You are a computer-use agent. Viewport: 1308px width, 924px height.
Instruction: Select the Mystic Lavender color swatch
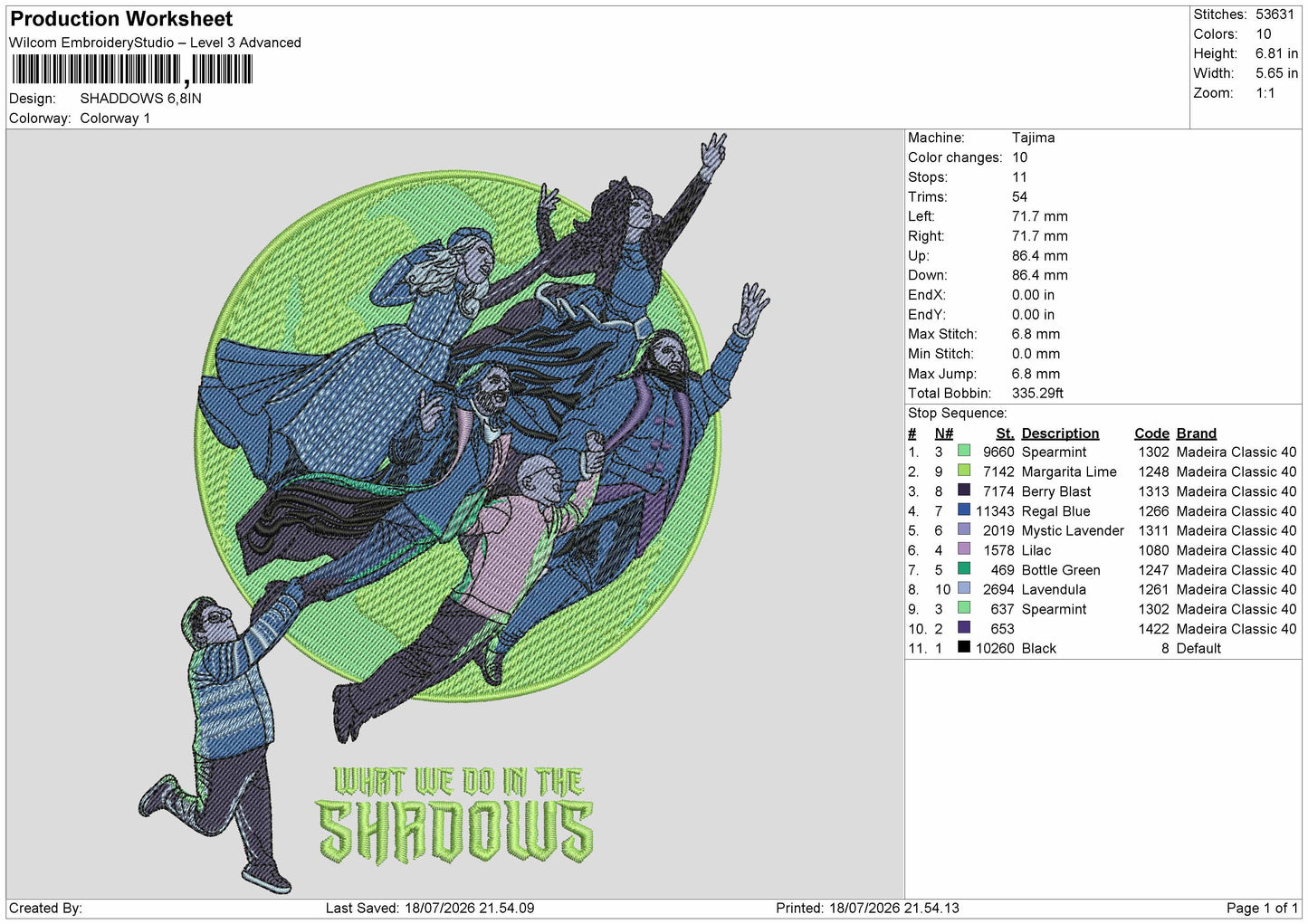964,529
